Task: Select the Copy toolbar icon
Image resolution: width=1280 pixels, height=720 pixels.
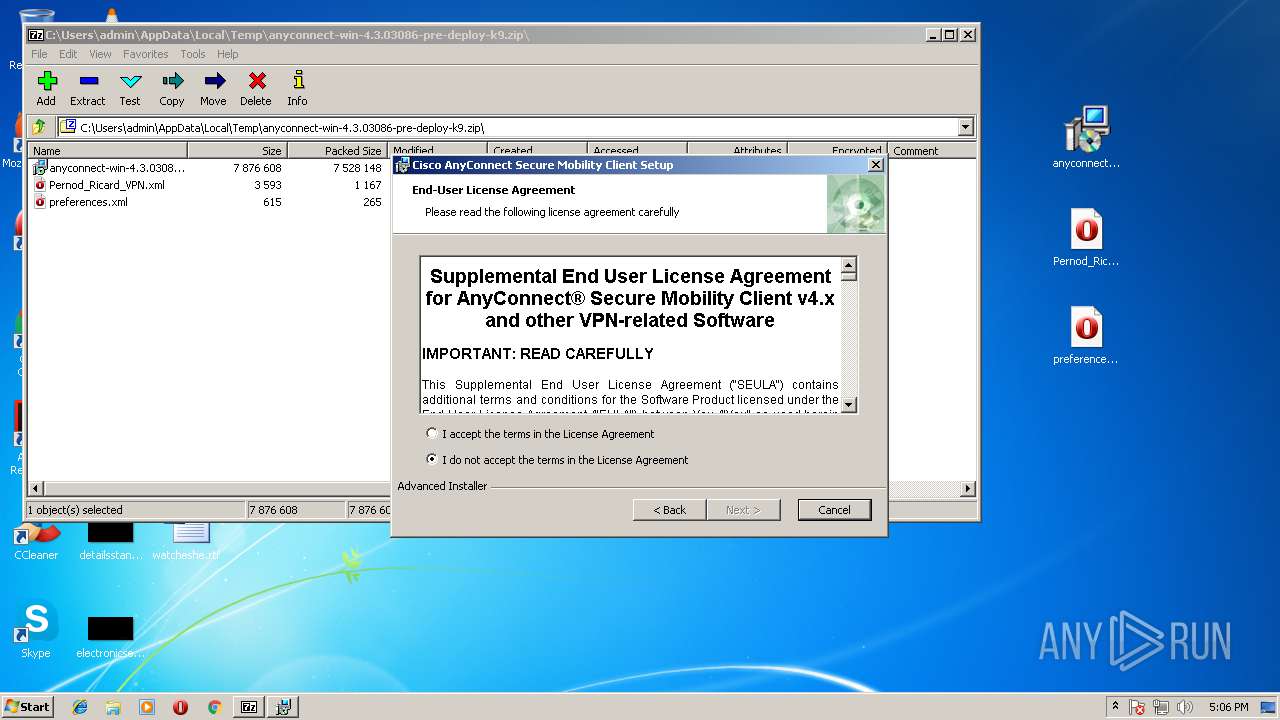Action: tap(172, 88)
